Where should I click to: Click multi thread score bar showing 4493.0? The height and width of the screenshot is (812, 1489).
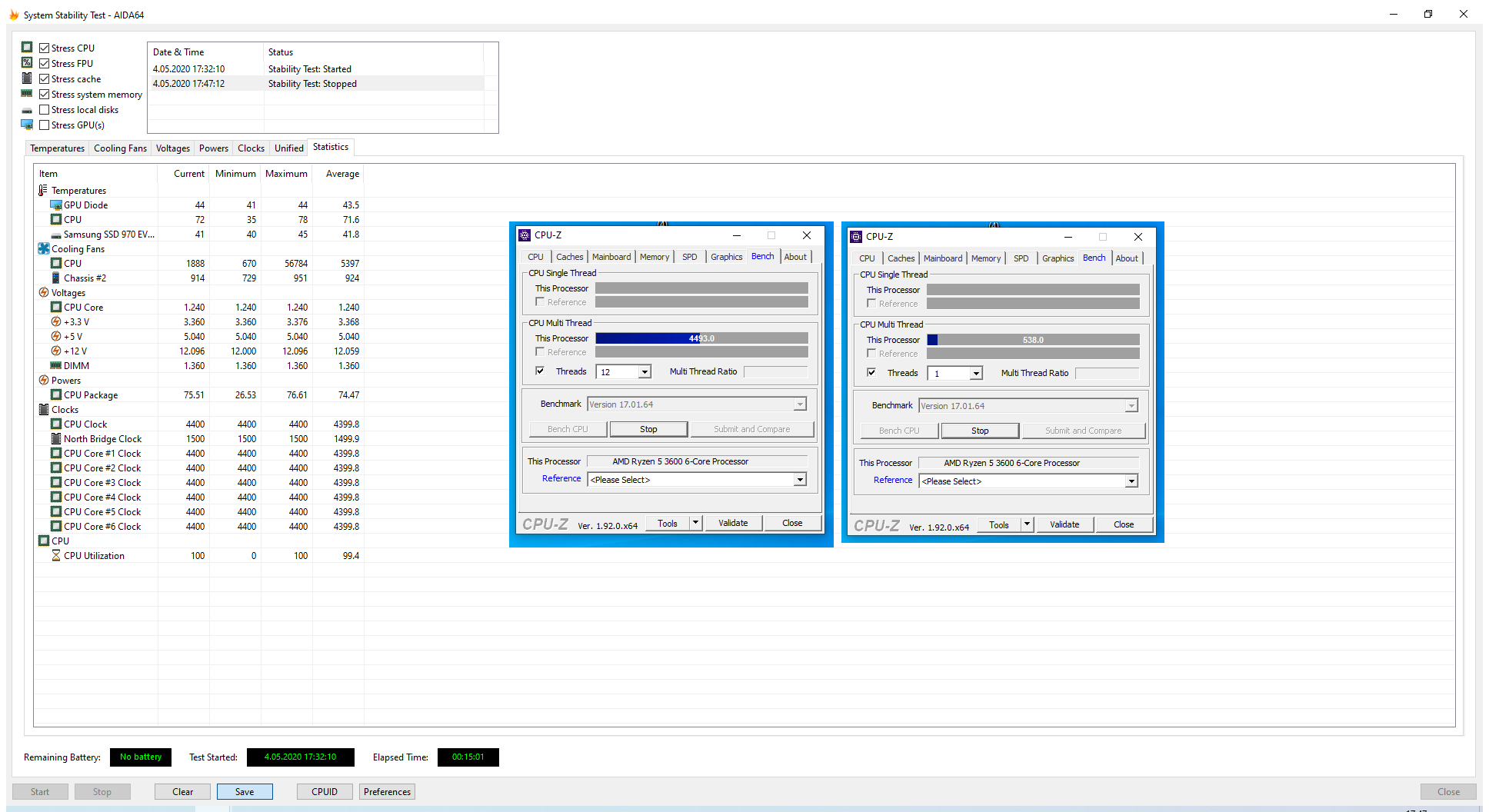[701, 338]
